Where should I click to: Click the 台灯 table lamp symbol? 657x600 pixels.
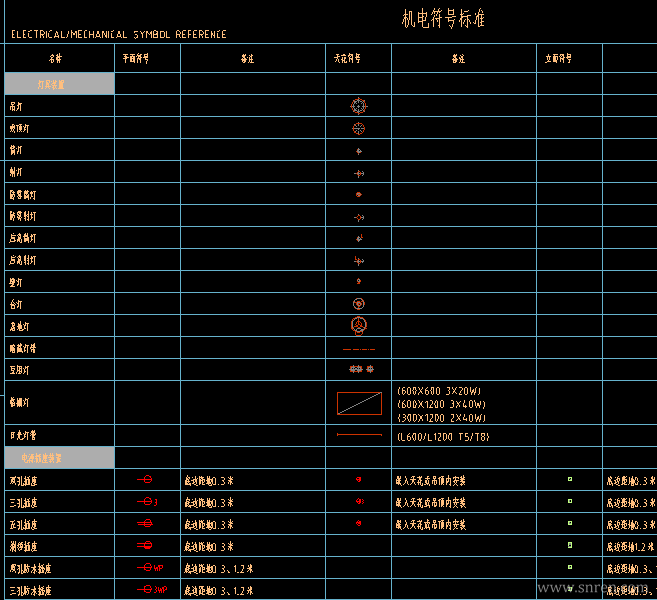pyautogui.click(x=359, y=303)
